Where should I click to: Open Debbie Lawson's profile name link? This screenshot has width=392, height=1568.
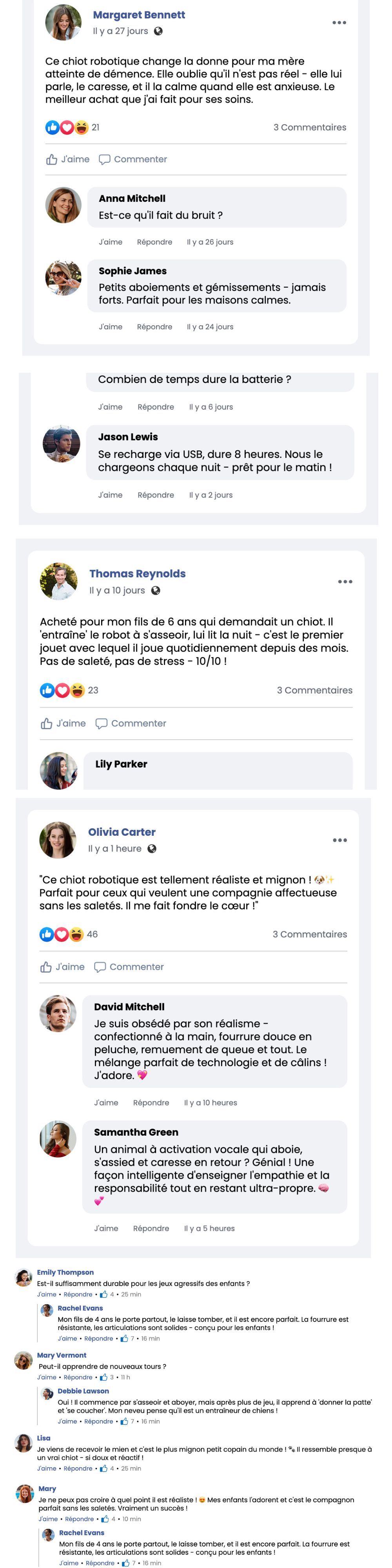pos(83,1391)
